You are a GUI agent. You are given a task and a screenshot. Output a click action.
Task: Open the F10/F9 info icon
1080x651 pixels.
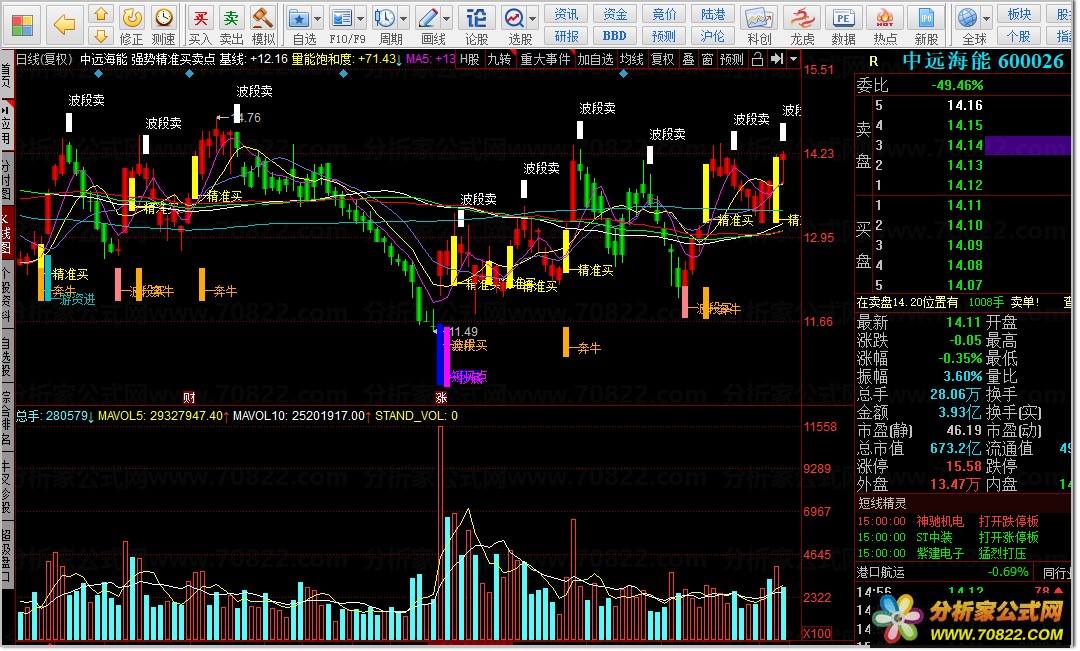pos(341,18)
